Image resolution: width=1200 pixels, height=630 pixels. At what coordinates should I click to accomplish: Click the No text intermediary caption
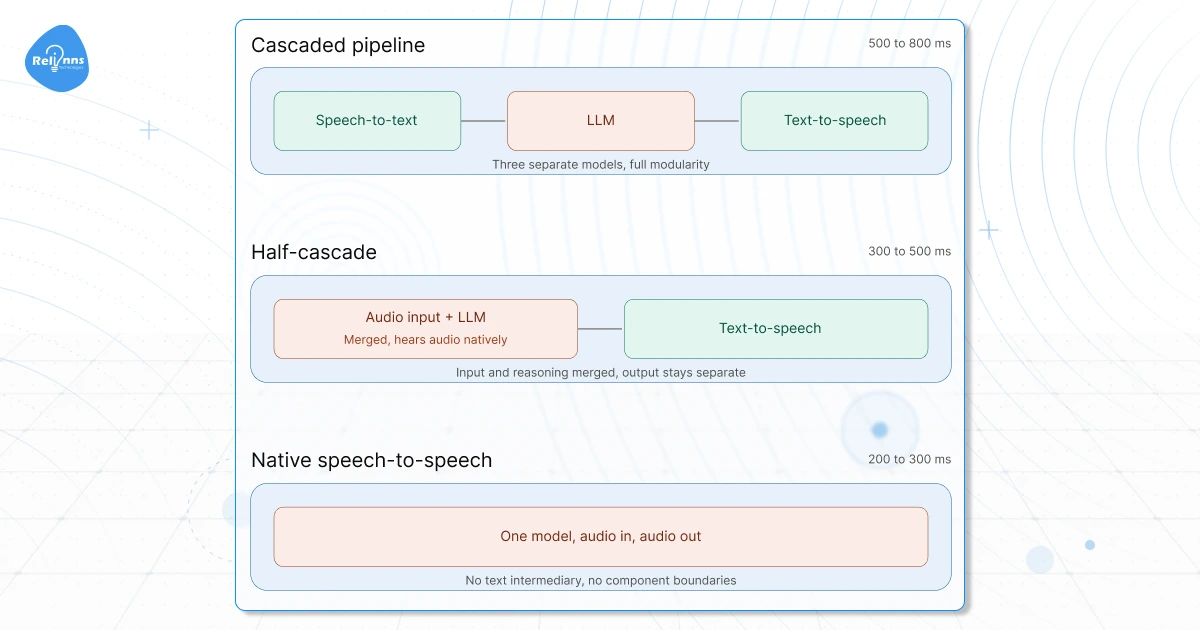[601, 580]
